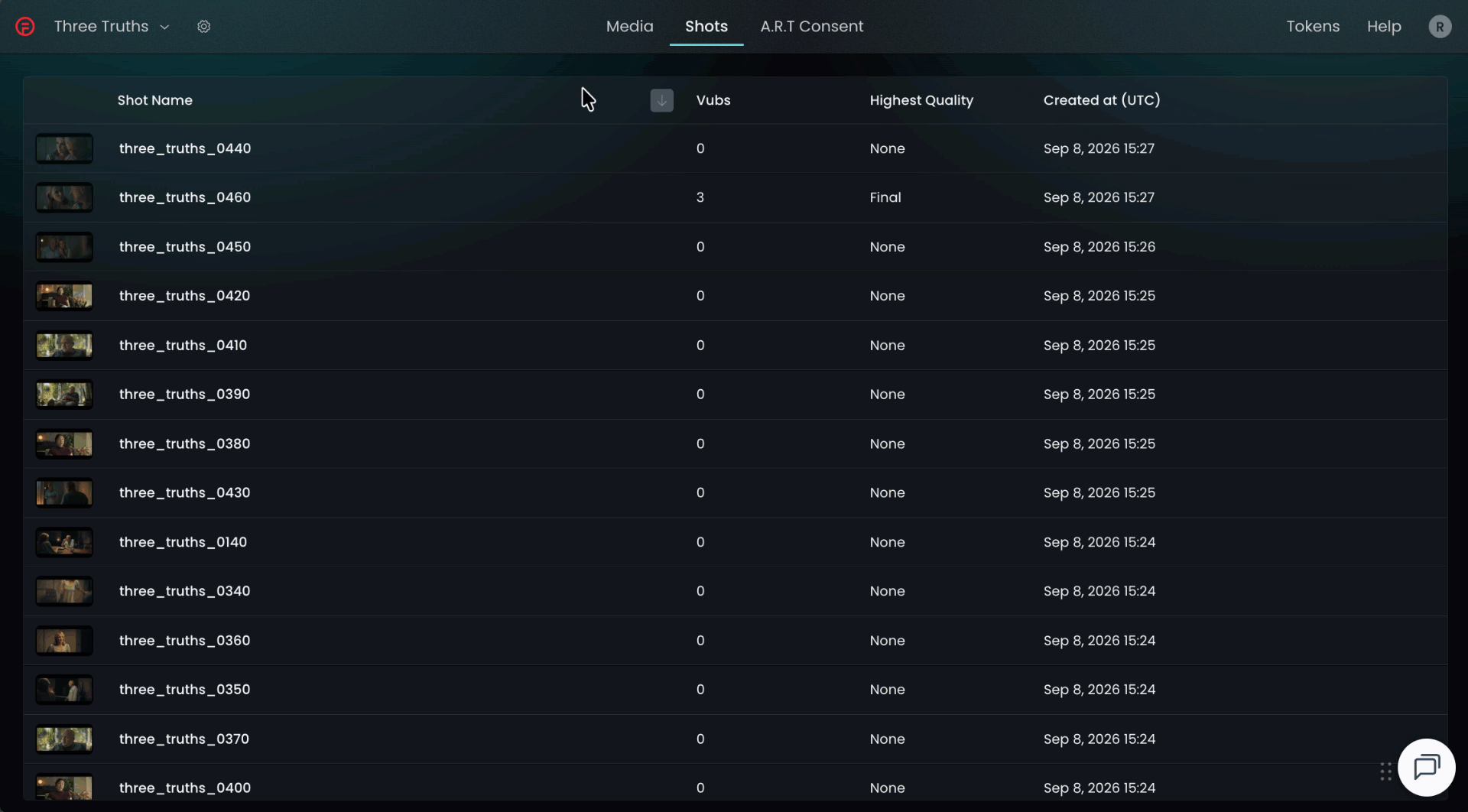Image resolution: width=1468 pixels, height=812 pixels.
Task: Select shot name three_truths_0400
Action: 184,788
